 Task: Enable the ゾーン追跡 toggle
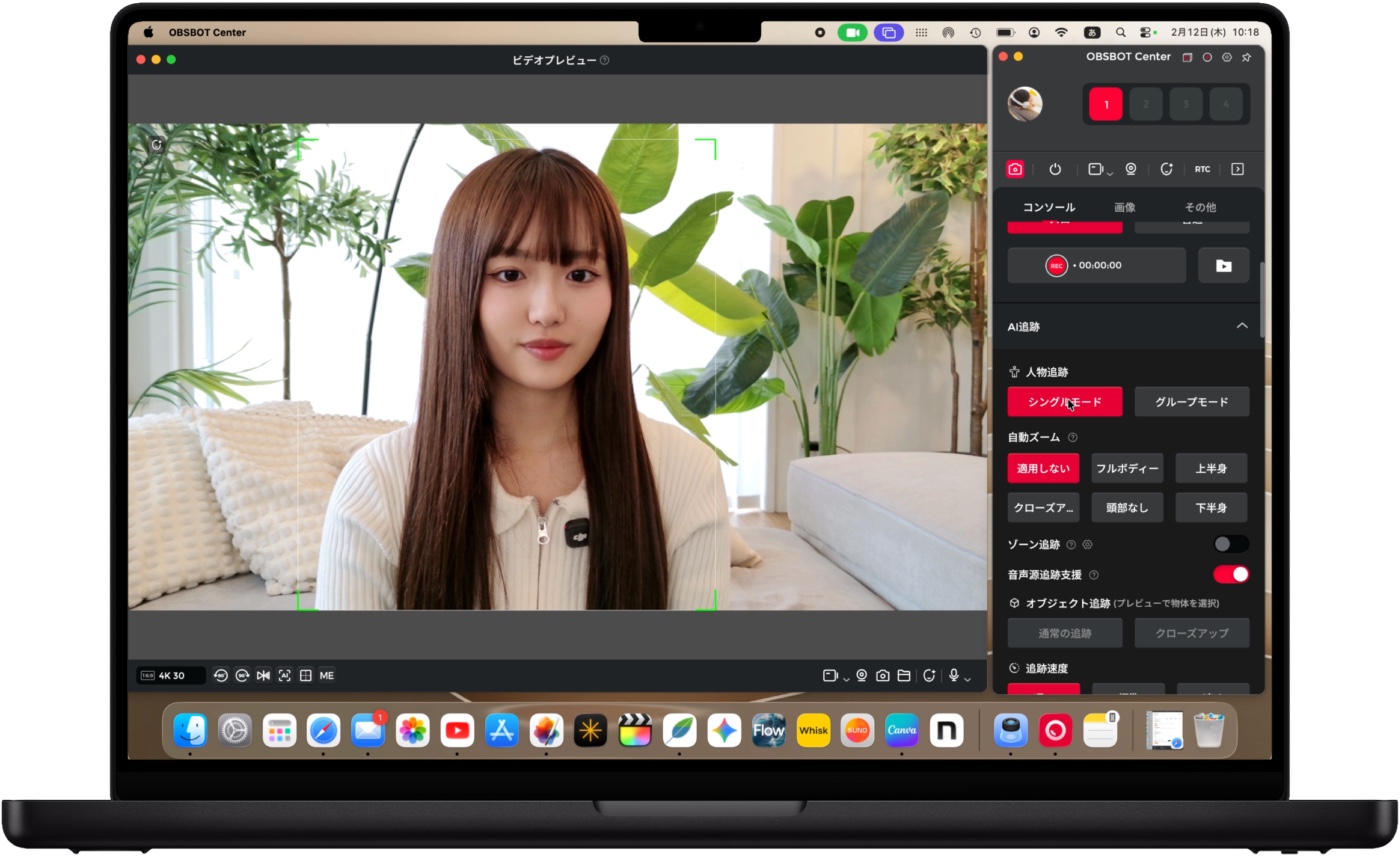[x=1230, y=544]
